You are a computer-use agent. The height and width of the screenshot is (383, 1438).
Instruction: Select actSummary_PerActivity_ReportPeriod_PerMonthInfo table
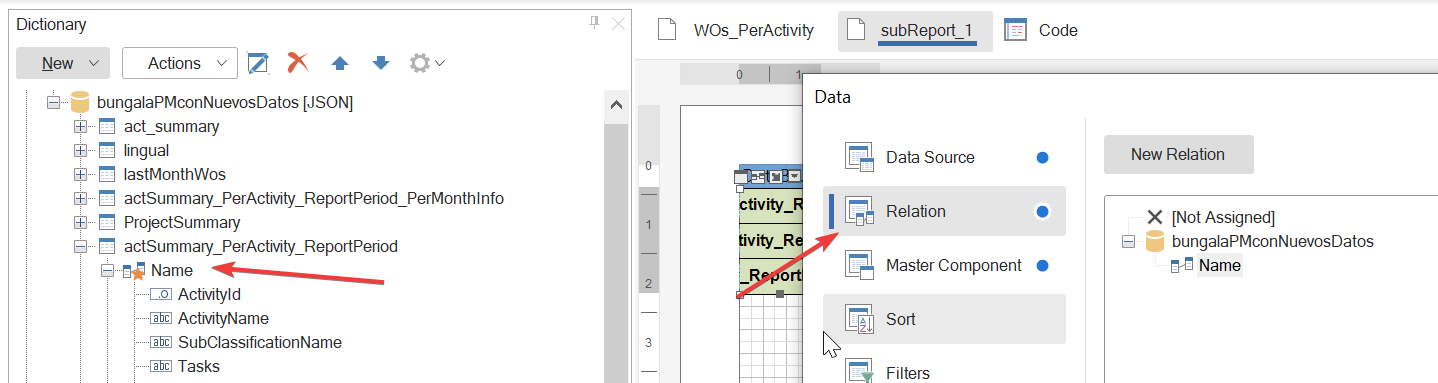coord(313,198)
